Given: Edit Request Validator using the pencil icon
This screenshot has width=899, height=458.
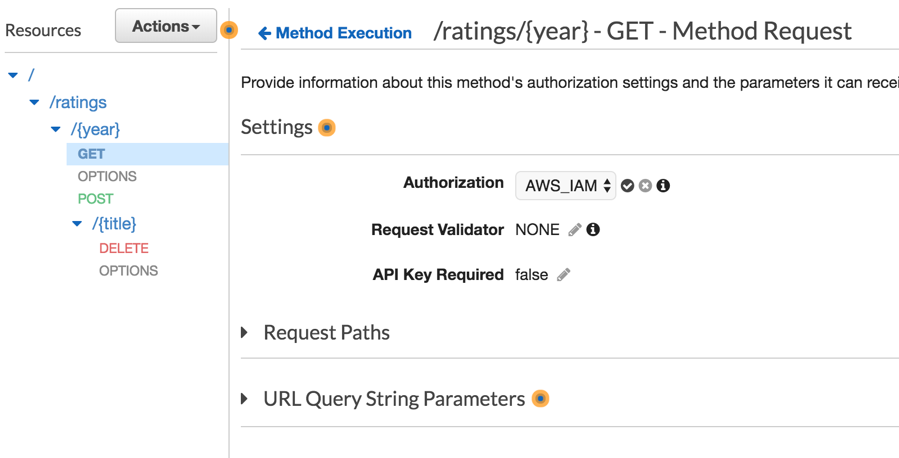Looking at the screenshot, I should [x=575, y=230].
